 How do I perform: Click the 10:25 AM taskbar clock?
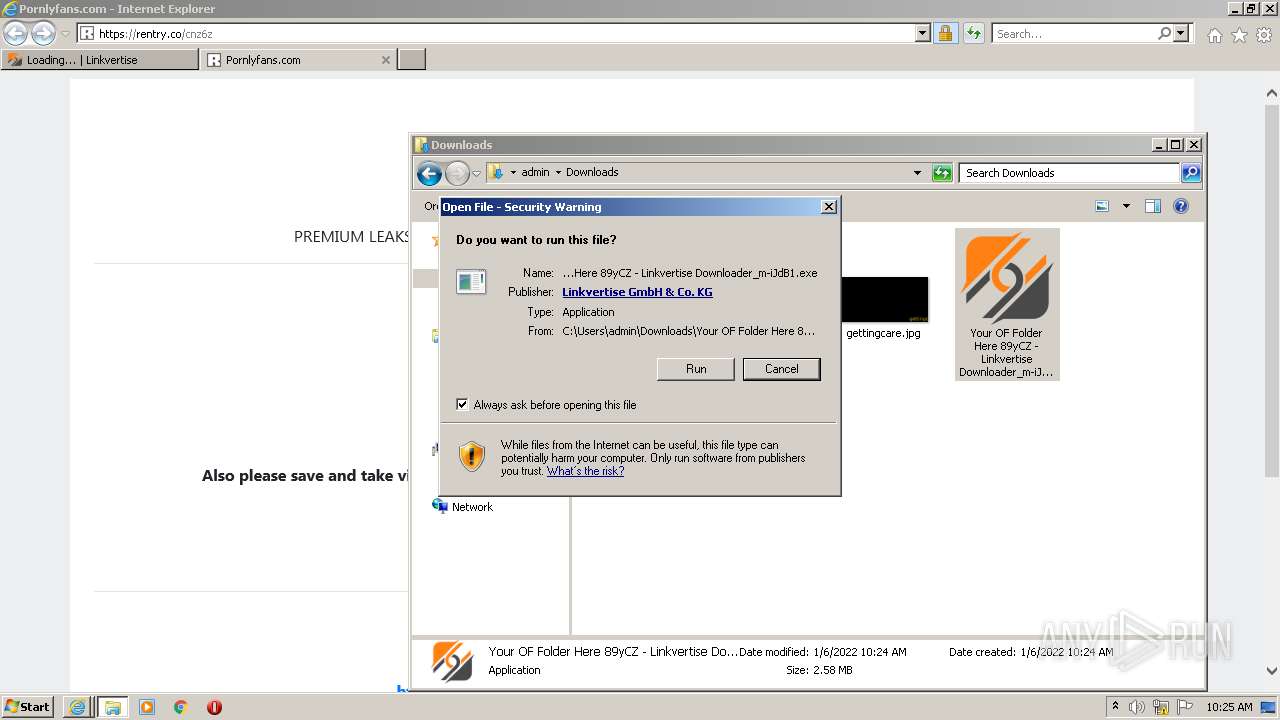click(x=1229, y=707)
